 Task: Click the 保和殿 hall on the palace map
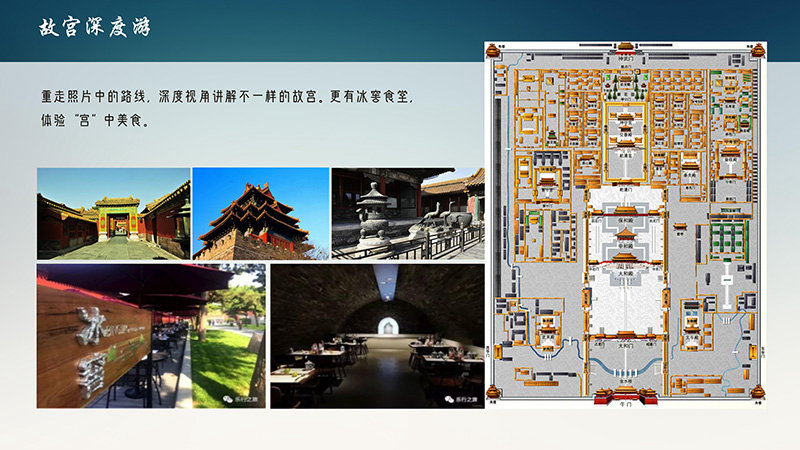(x=624, y=212)
